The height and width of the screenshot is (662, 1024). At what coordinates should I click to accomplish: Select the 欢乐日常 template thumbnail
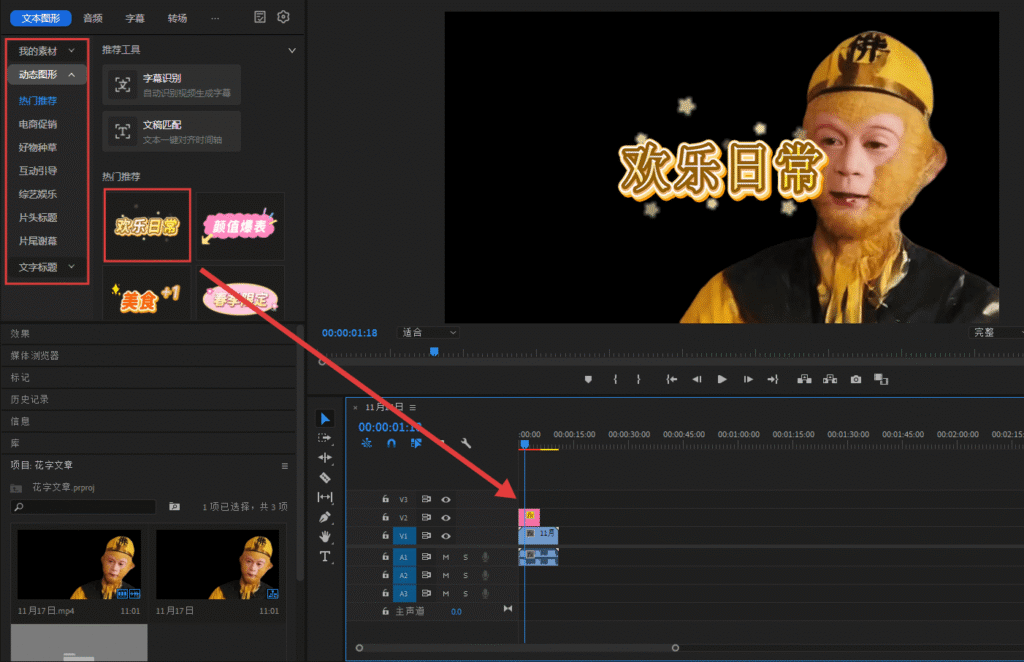pyautogui.click(x=147, y=226)
